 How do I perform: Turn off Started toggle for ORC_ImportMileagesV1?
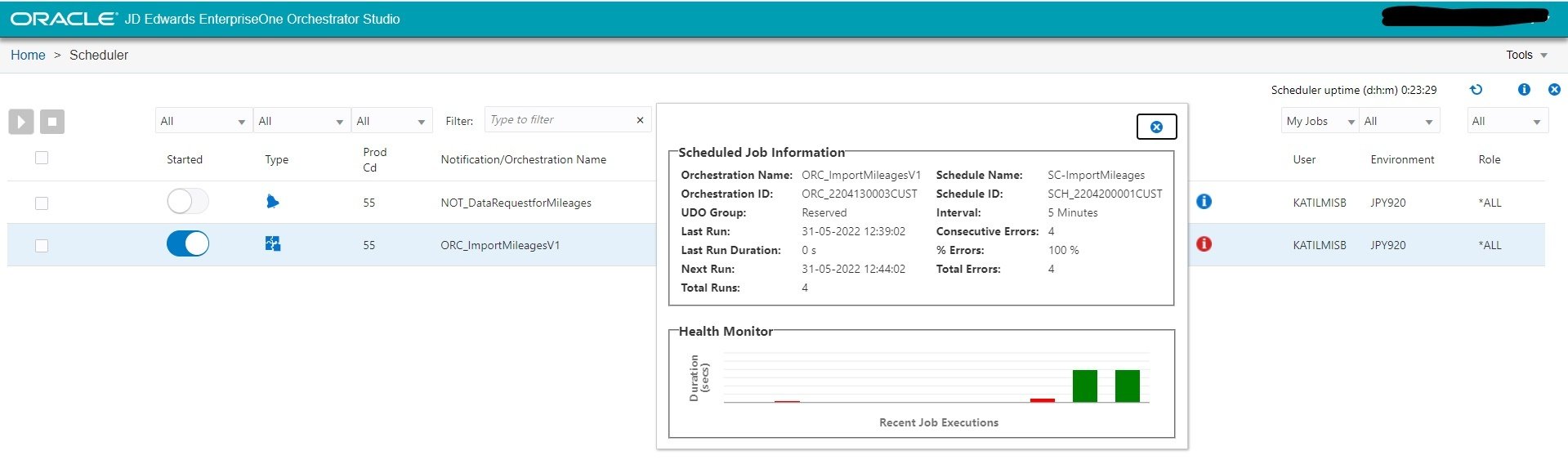click(x=188, y=243)
